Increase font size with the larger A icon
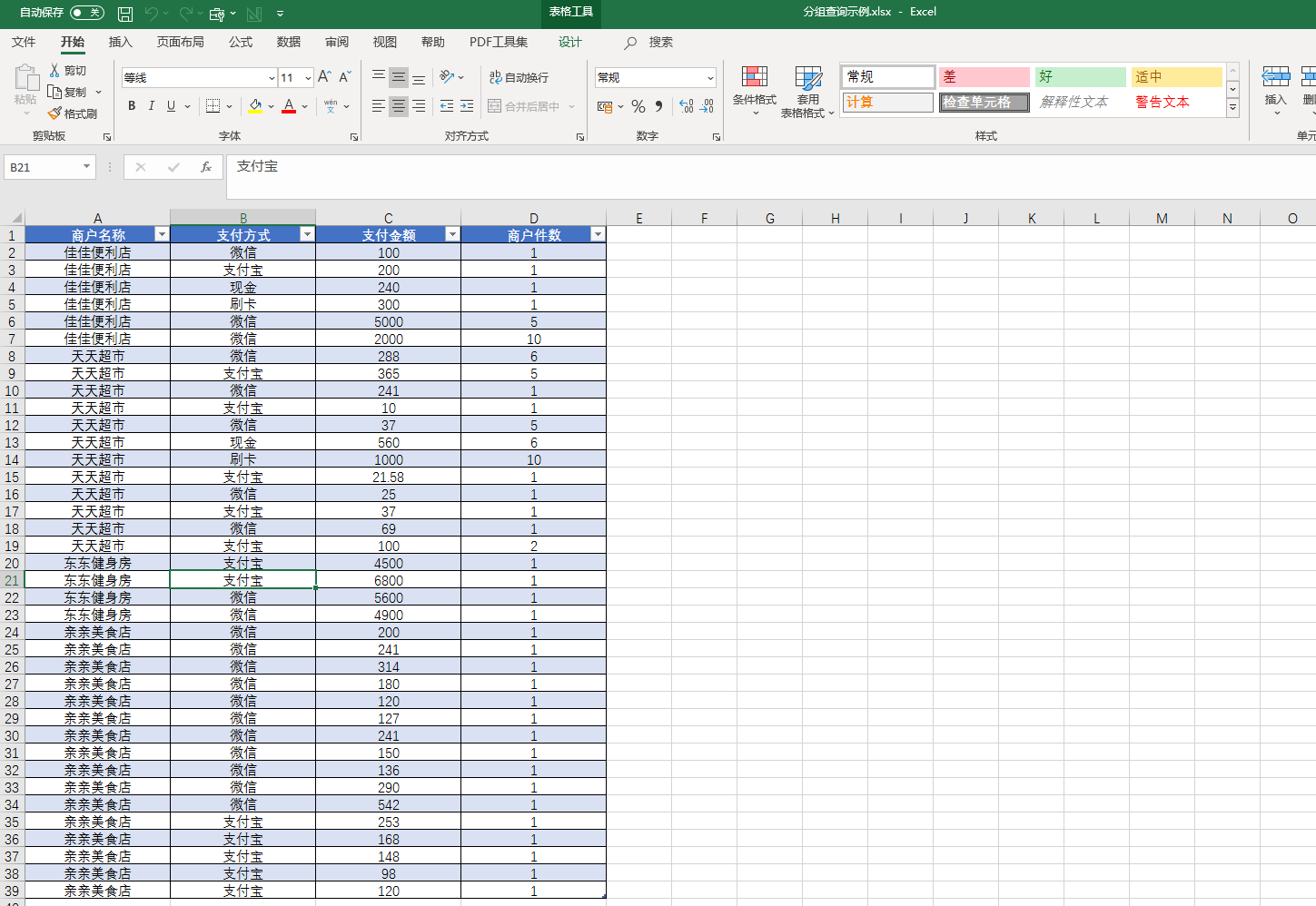This screenshot has height=906, width=1316. pyautogui.click(x=324, y=77)
